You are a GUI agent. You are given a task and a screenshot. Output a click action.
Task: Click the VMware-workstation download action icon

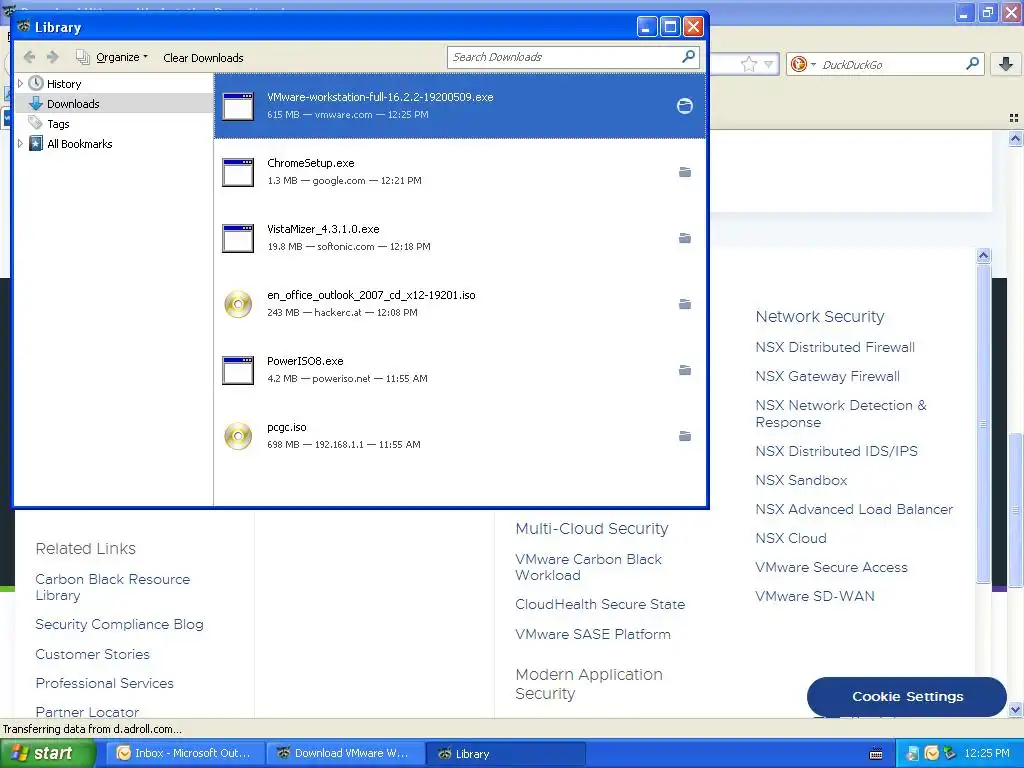coord(684,106)
